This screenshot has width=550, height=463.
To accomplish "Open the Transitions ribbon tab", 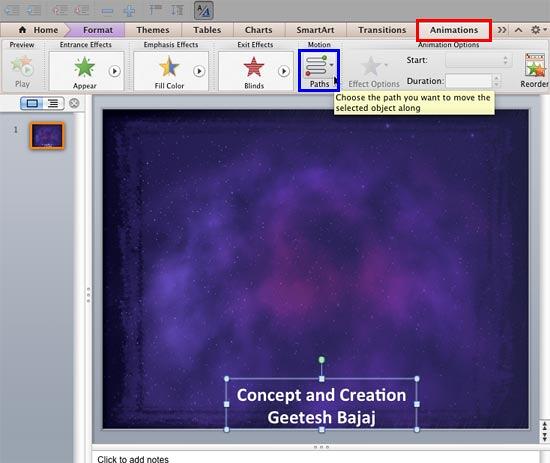I will click(382, 30).
